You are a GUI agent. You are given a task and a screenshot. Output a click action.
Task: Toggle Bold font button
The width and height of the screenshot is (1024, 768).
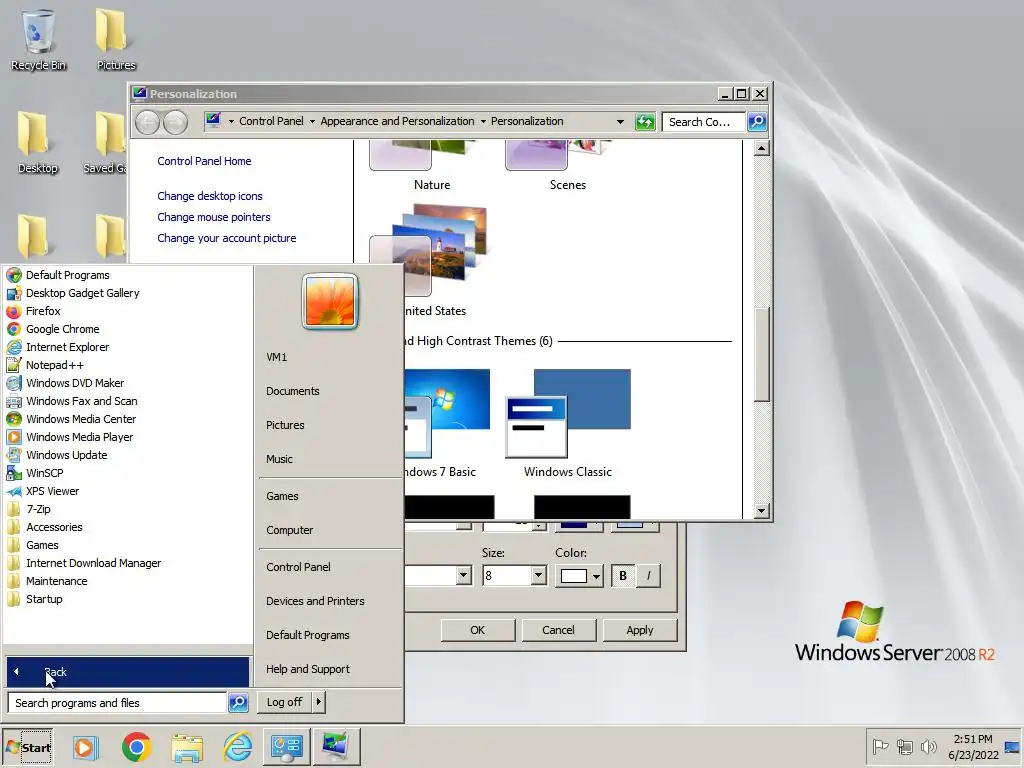coord(623,576)
